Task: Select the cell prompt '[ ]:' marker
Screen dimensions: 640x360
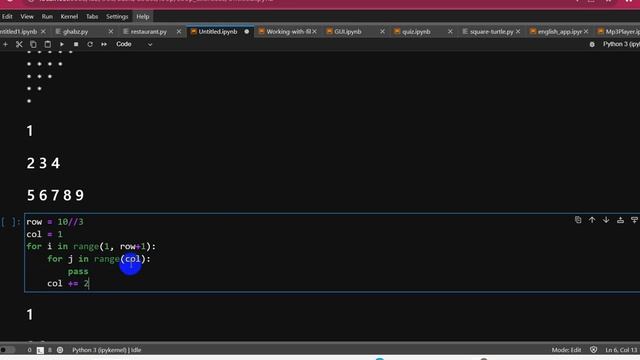Action: pos(10,222)
